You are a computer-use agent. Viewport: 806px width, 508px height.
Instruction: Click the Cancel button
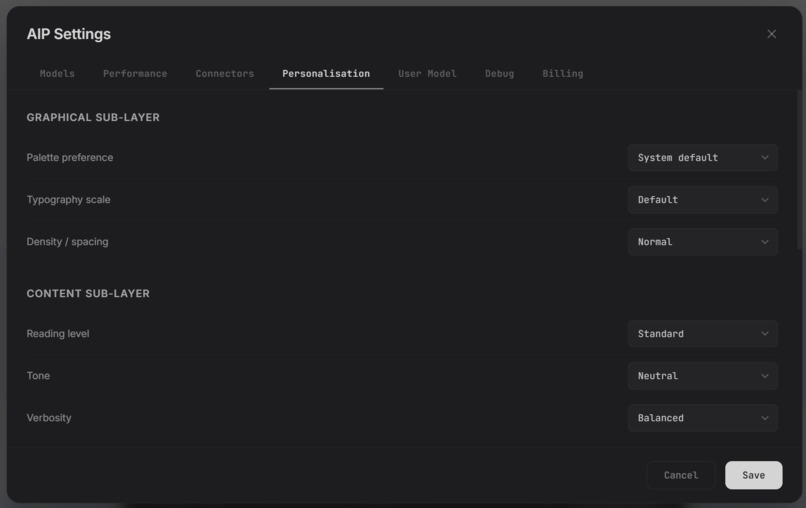[x=681, y=475]
